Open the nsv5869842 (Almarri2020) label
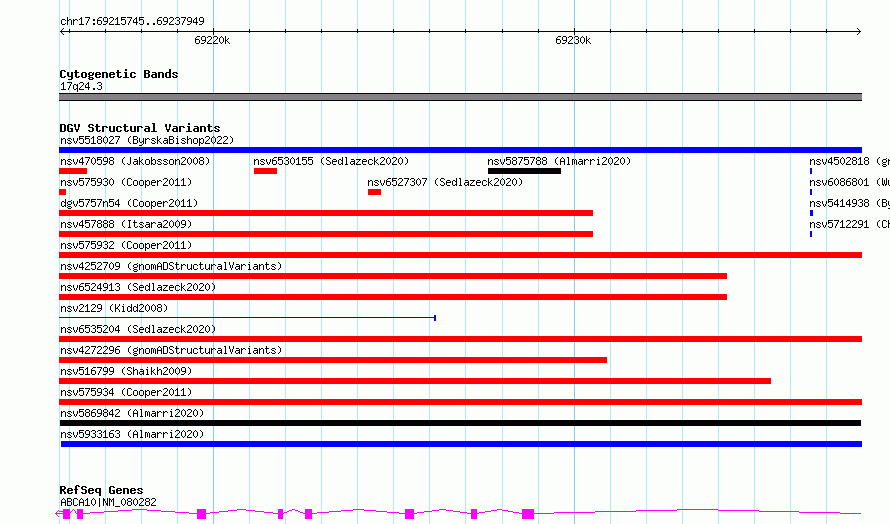Viewport: 890px width, 524px height. 132,413
